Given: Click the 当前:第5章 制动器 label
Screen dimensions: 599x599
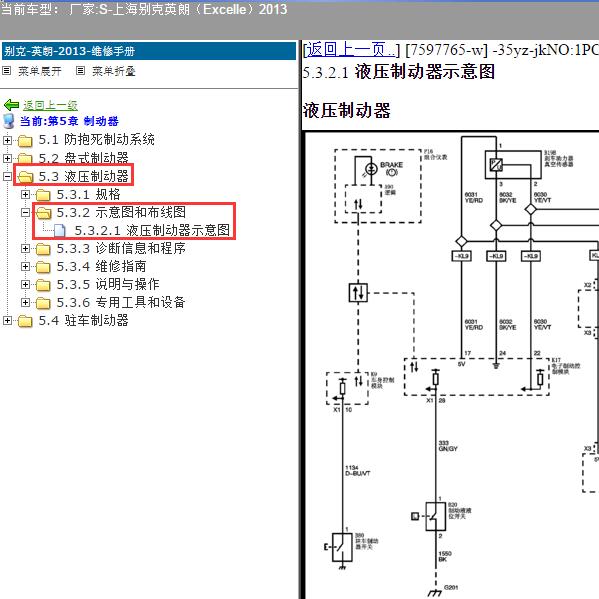Looking at the screenshot, I should (69, 121).
